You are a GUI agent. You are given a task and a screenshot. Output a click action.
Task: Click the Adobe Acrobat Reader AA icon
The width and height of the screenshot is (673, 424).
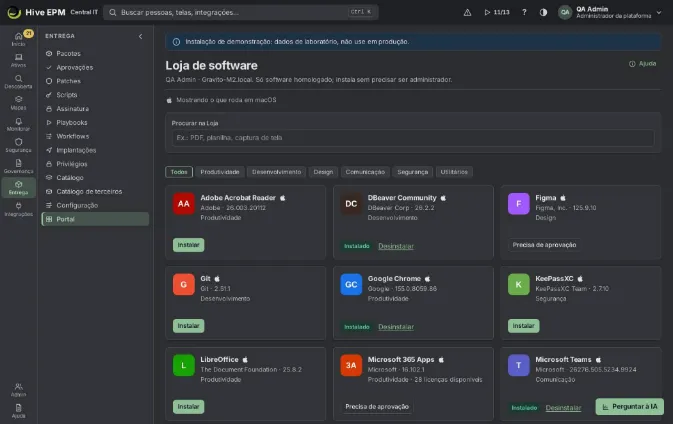[x=184, y=204]
